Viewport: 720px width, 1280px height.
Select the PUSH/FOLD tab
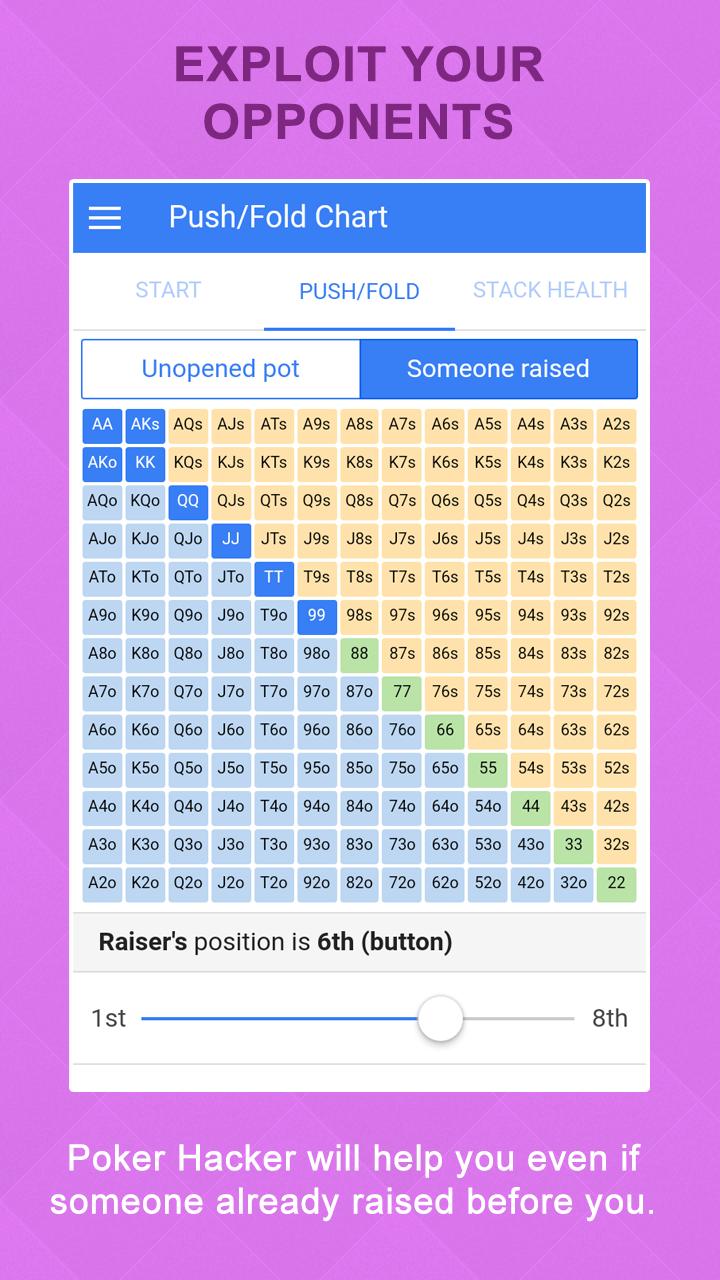tap(359, 291)
